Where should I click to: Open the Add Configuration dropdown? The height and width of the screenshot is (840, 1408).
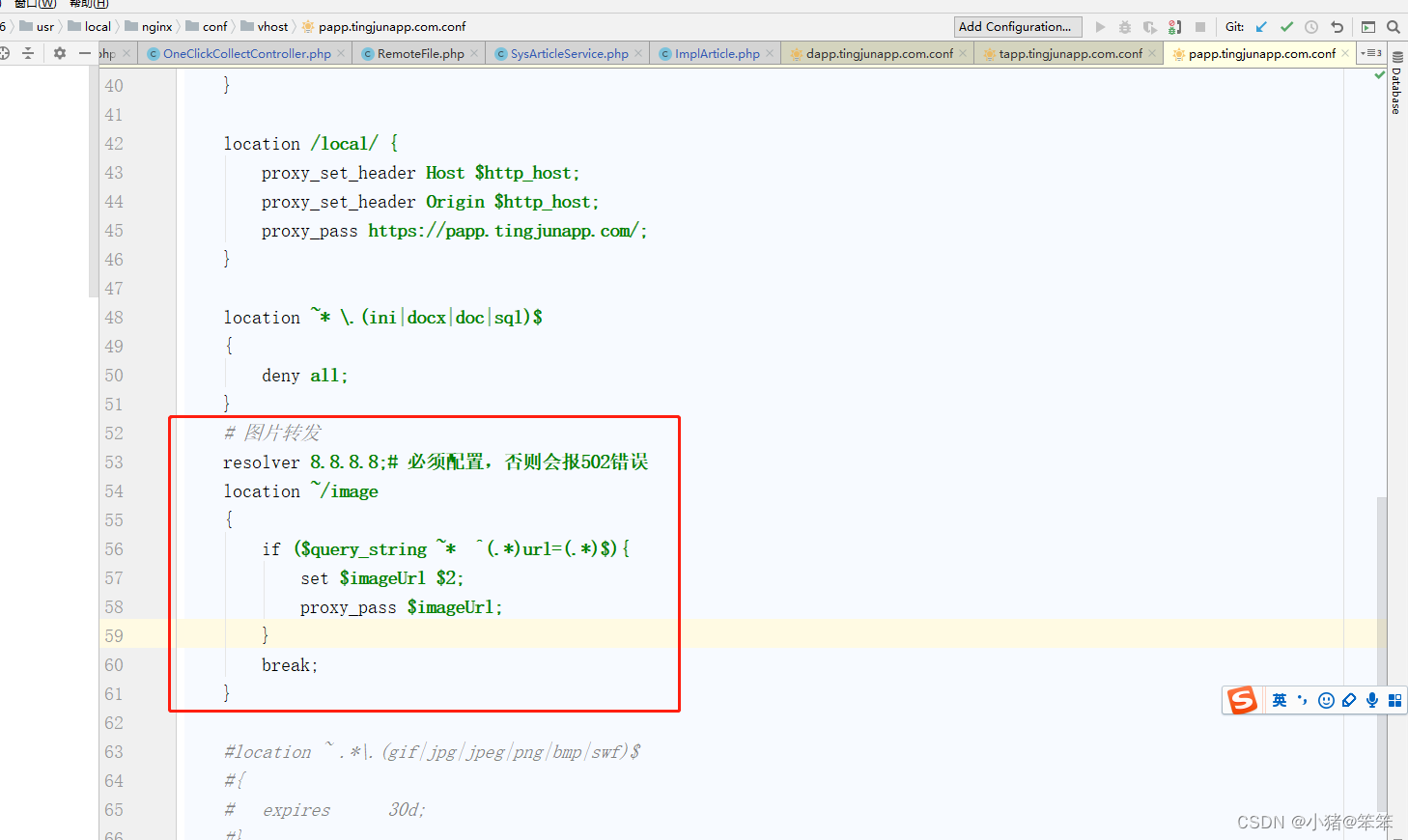(1018, 27)
